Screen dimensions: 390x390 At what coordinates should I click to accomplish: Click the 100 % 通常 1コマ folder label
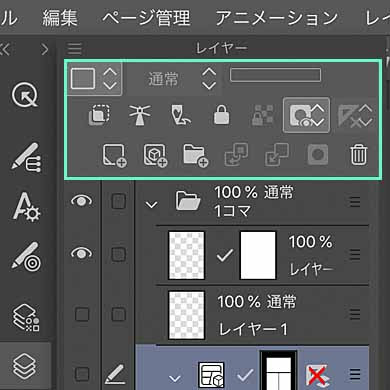(254, 201)
